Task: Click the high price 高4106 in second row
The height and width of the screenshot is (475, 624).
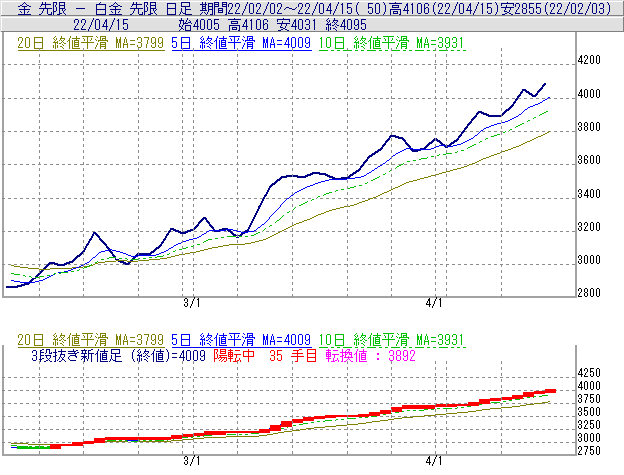Action: [x=249, y=25]
